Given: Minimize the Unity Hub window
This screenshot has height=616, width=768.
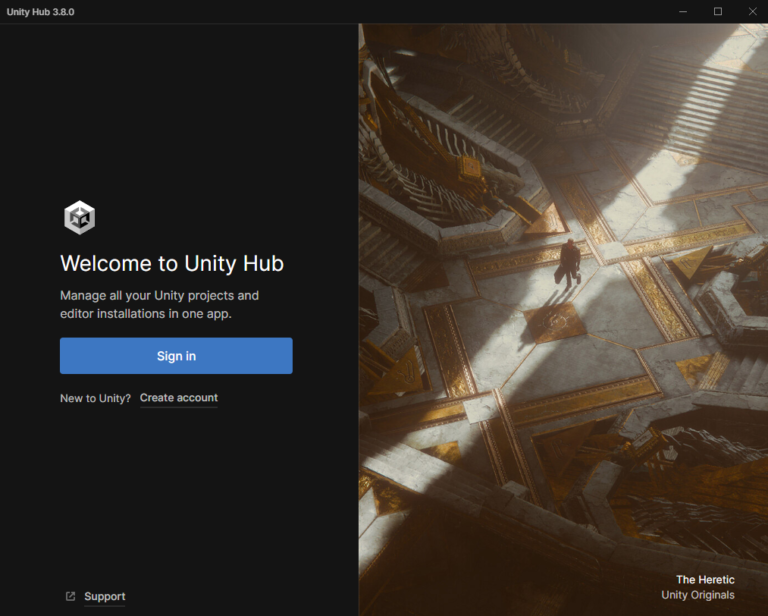Looking at the screenshot, I should click(x=682, y=11).
